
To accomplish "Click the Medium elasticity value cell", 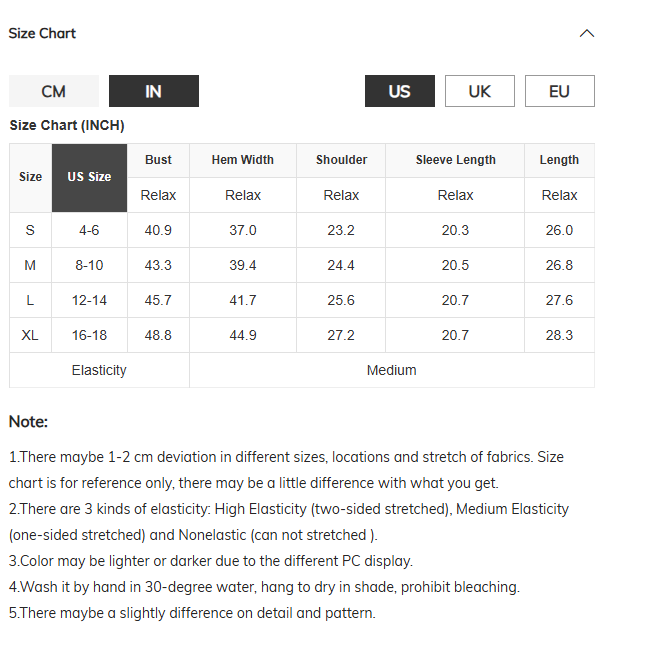I will point(392,370).
